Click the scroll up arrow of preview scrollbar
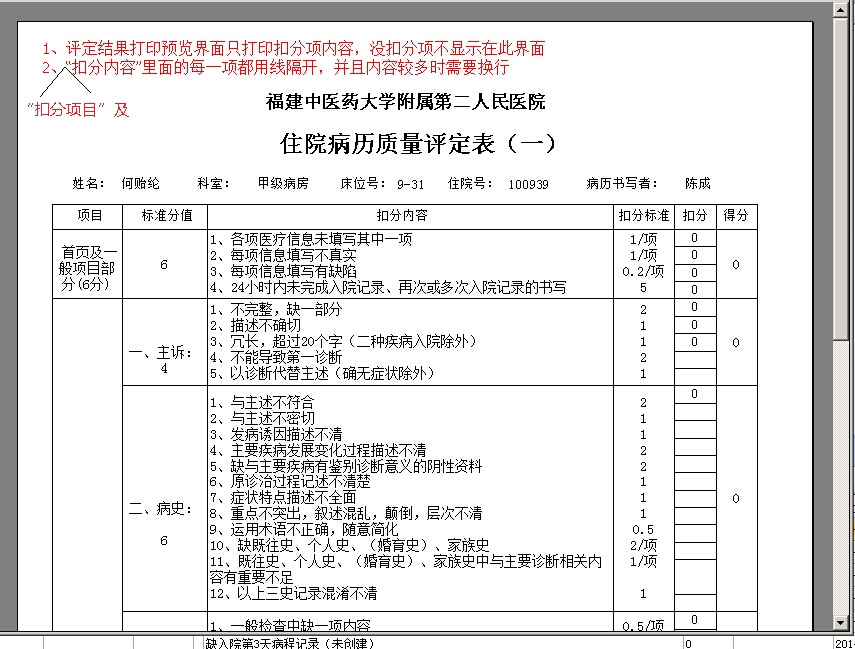This screenshot has width=855, height=649. coord(840,9)
